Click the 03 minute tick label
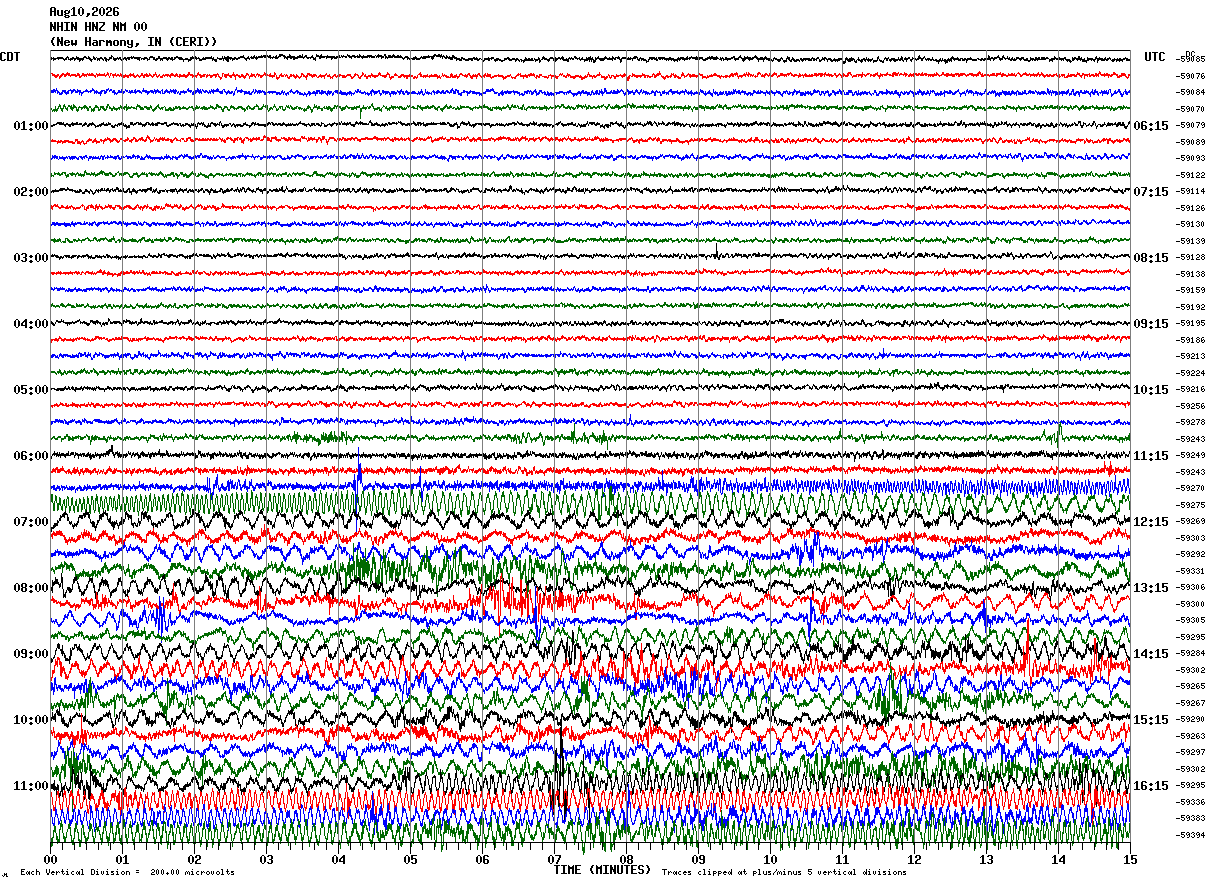Screen dimensions: 1210x886 tap(266, 859)
